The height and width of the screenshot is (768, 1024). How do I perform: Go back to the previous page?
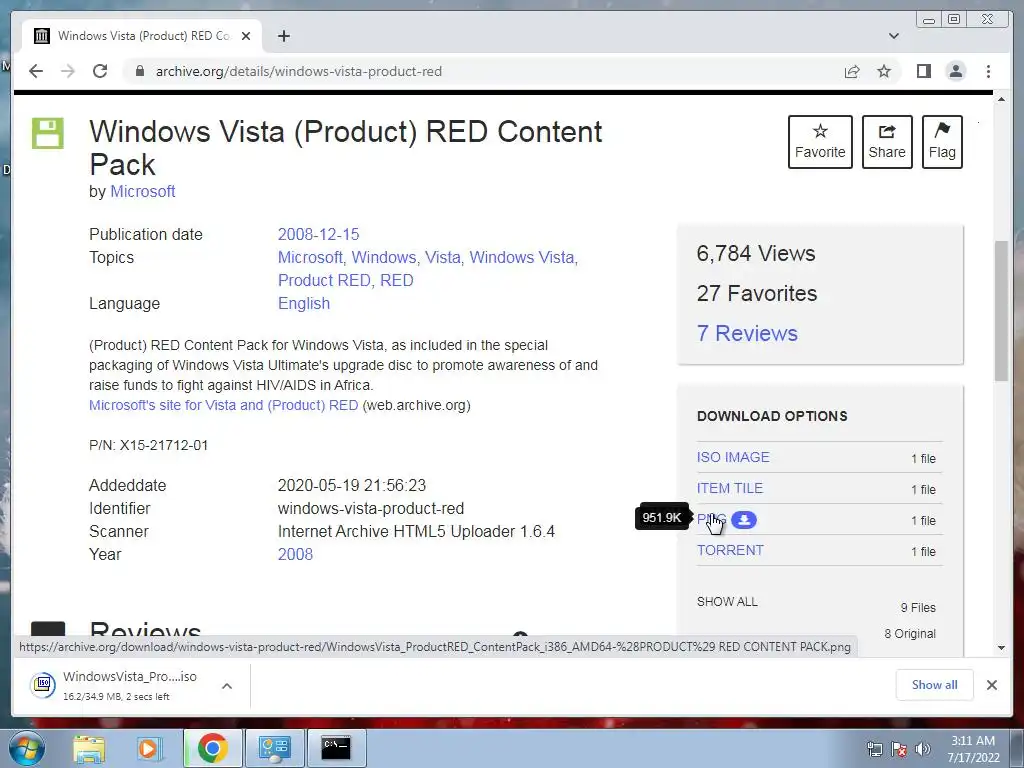(x=36, y=71)
